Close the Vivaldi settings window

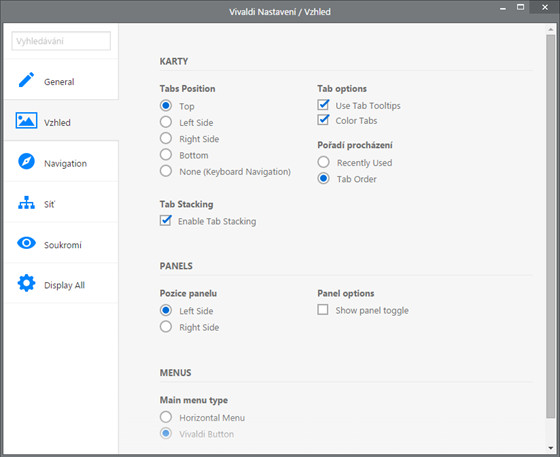click(x=545, y=7)
